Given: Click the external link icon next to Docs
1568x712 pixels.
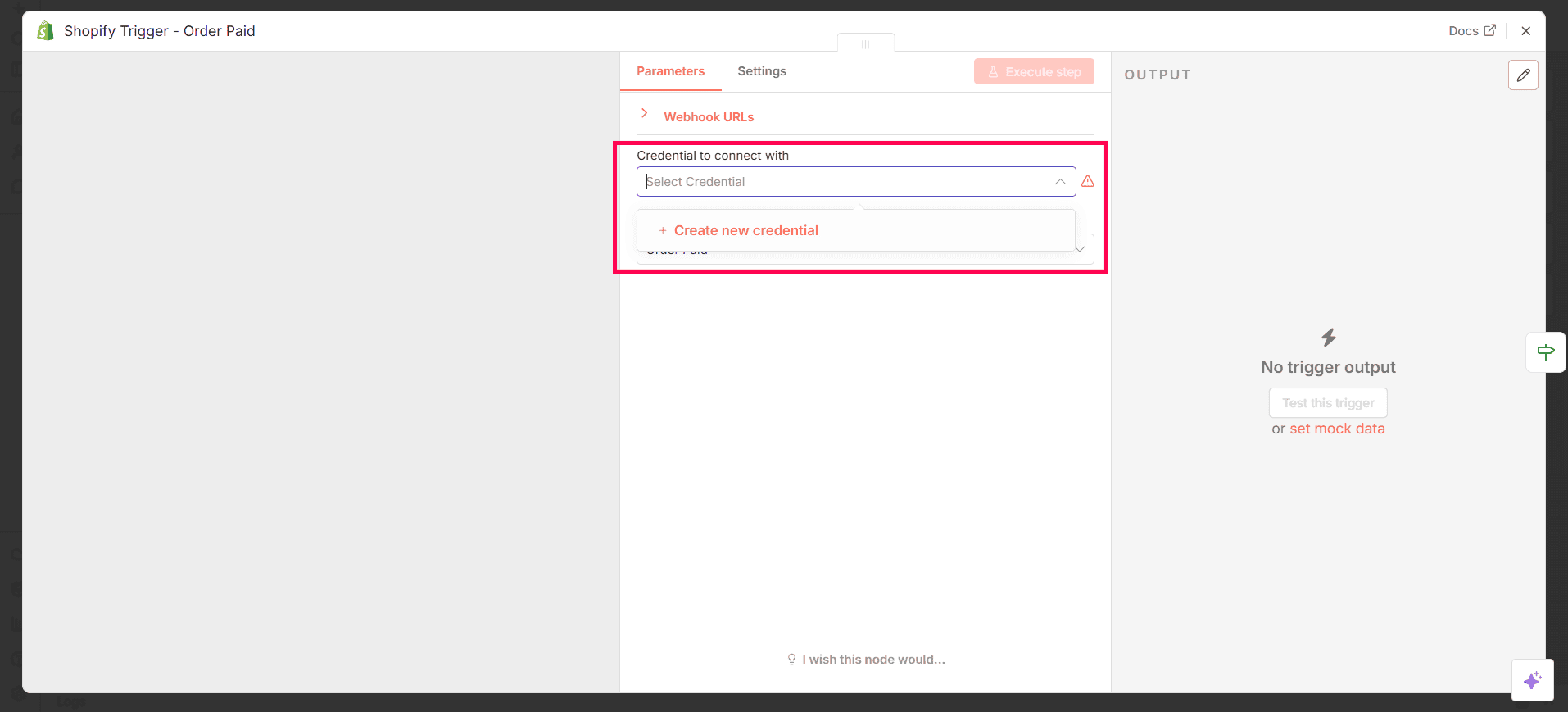Looking at the screenshot, I should [x=1489, y=30].
